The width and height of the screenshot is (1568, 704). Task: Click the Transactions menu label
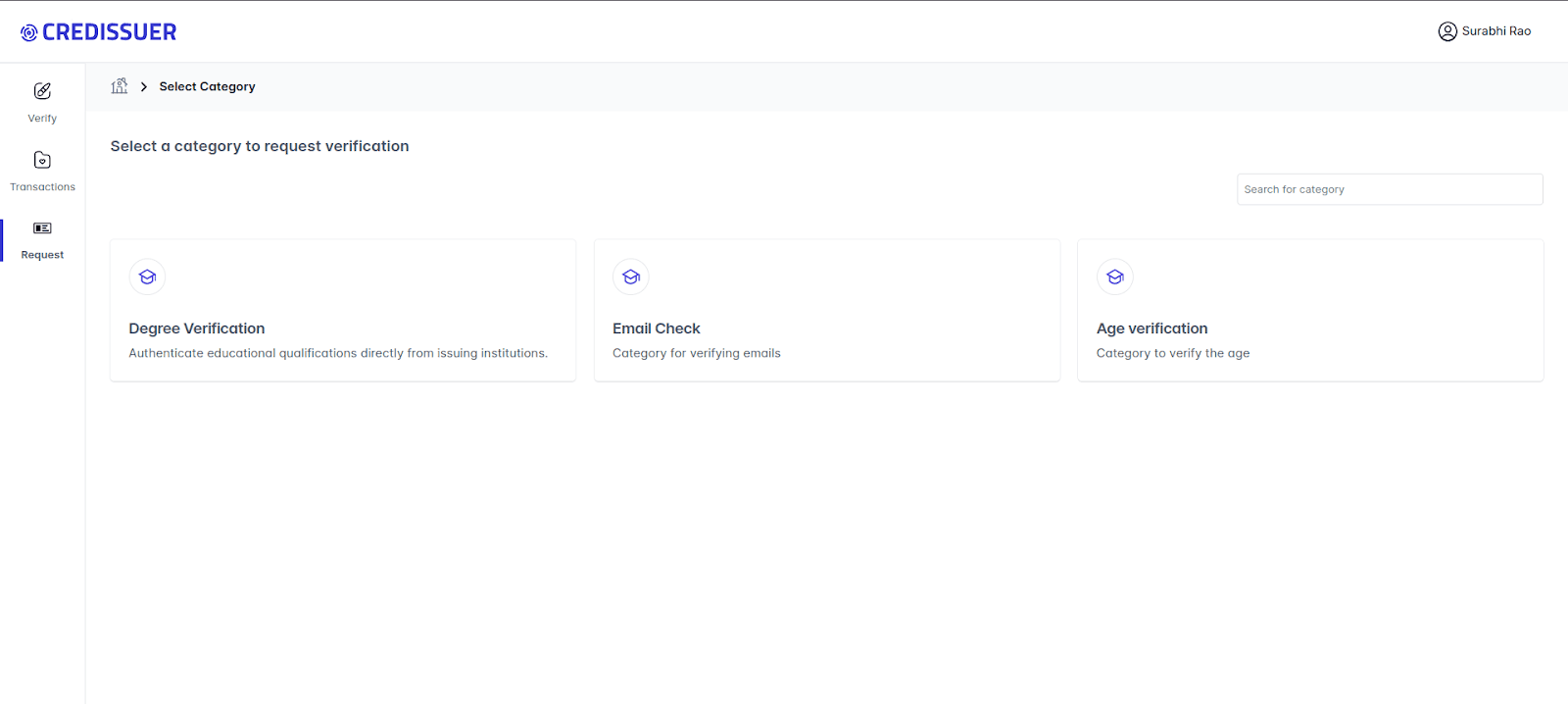tap(42, 187)
